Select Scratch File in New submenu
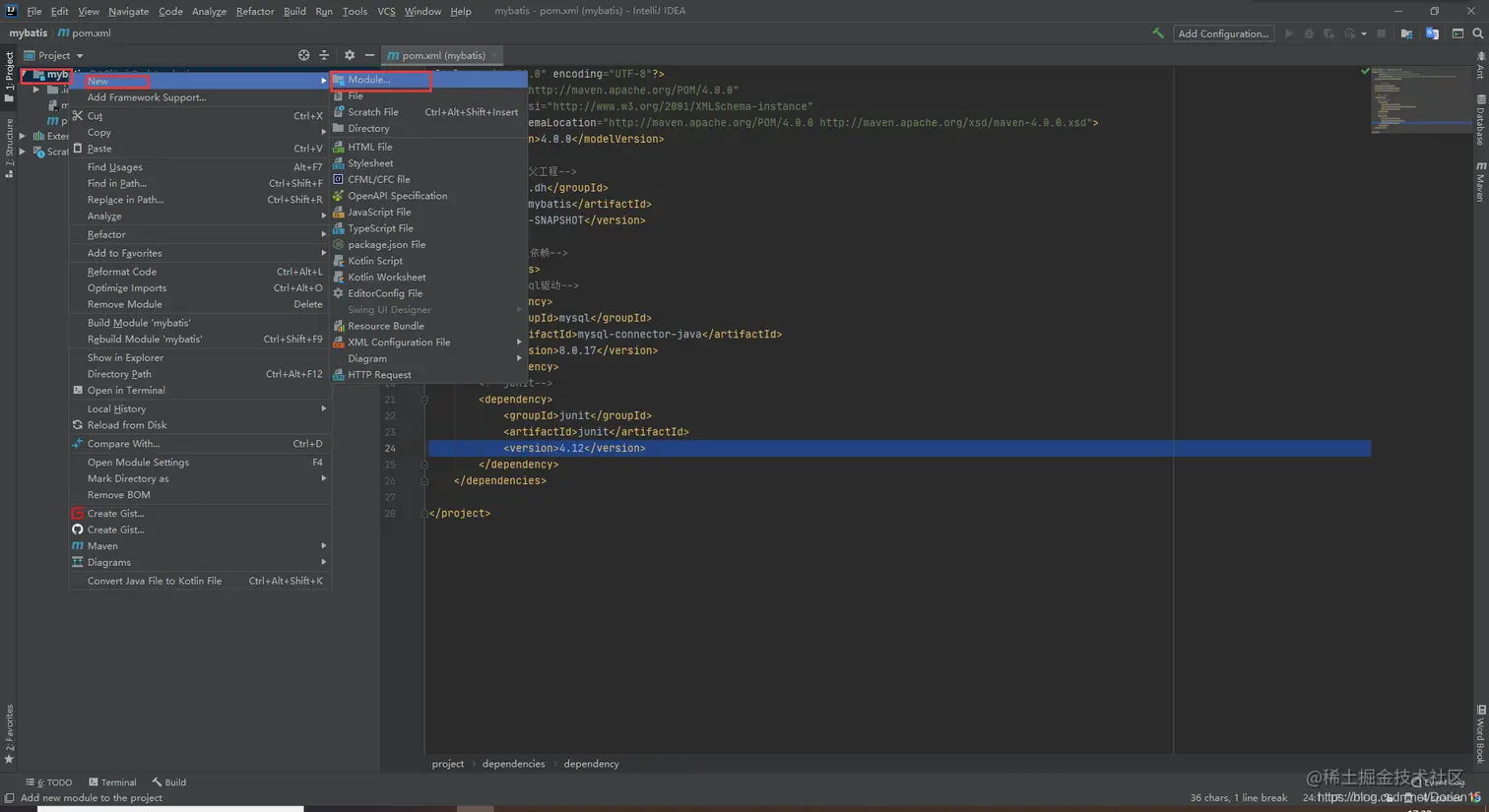 (x=428, y=112)
